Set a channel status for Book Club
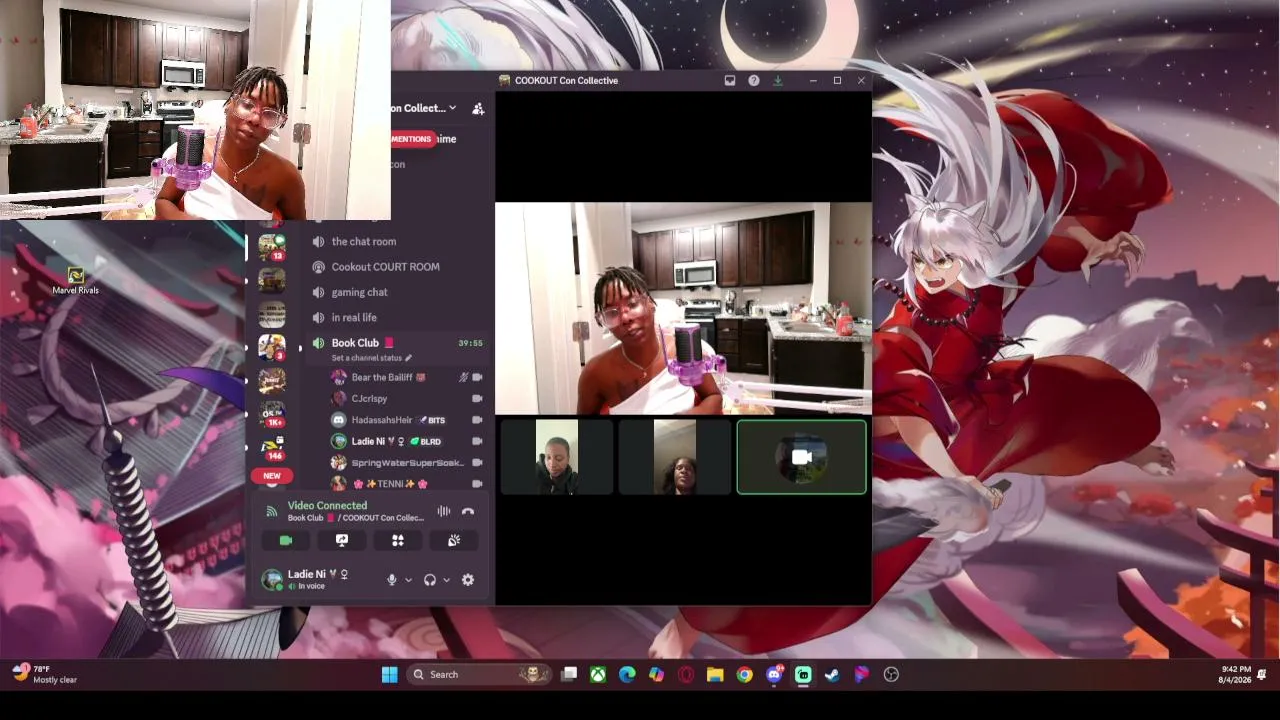Image resolution: width=1280 pixels, height=720 pixels. [x=371, y=358]
